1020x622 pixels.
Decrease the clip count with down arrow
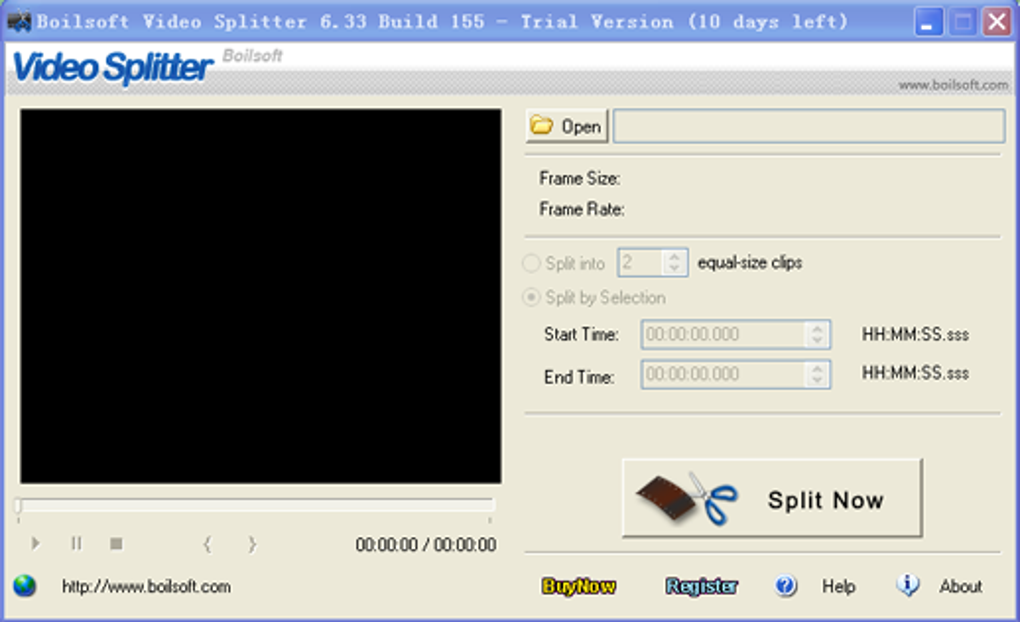pos(675,269)
